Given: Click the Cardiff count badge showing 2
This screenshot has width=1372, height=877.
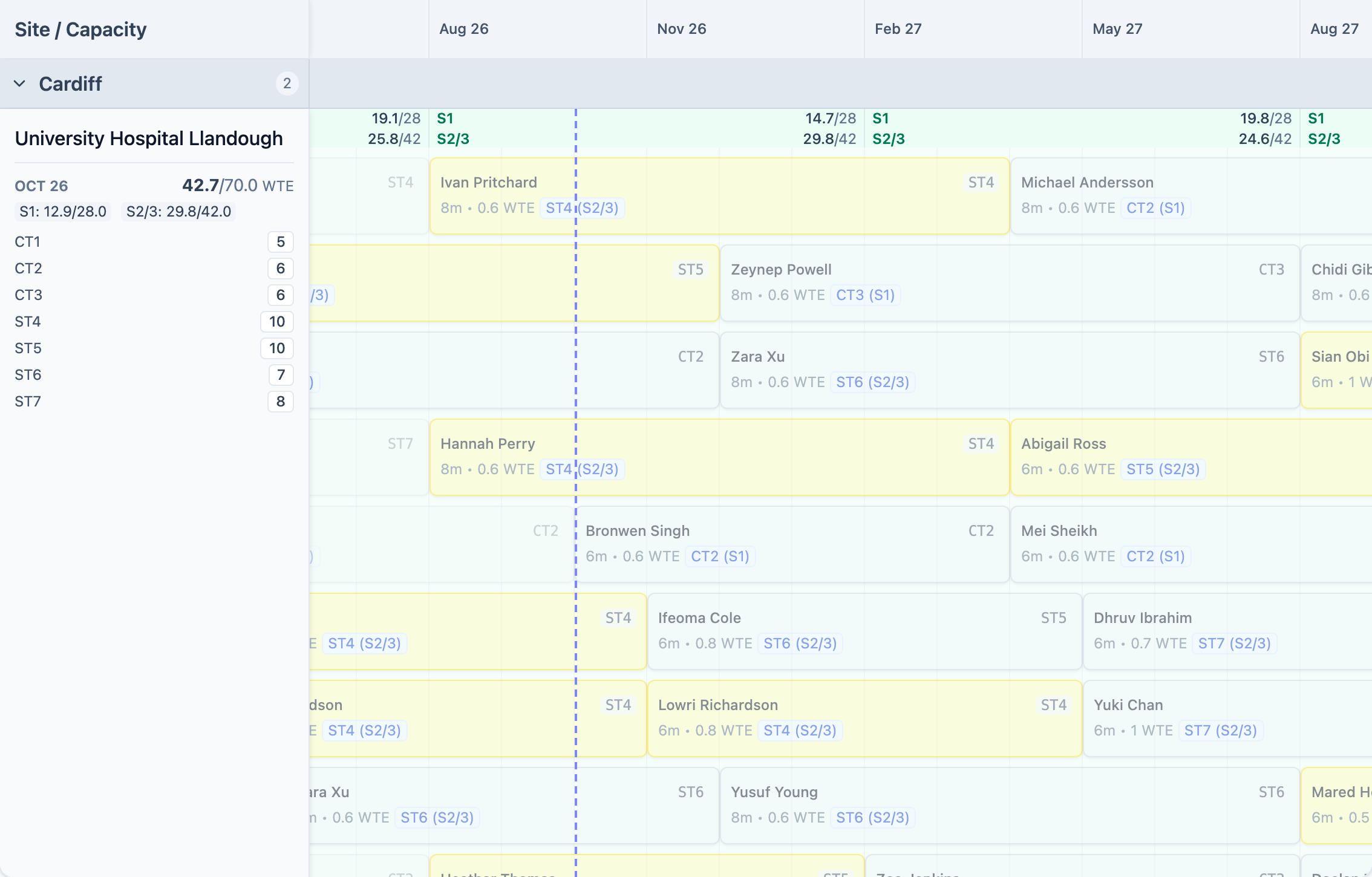Looking at the screenshot, I should (x=287, y=83).
